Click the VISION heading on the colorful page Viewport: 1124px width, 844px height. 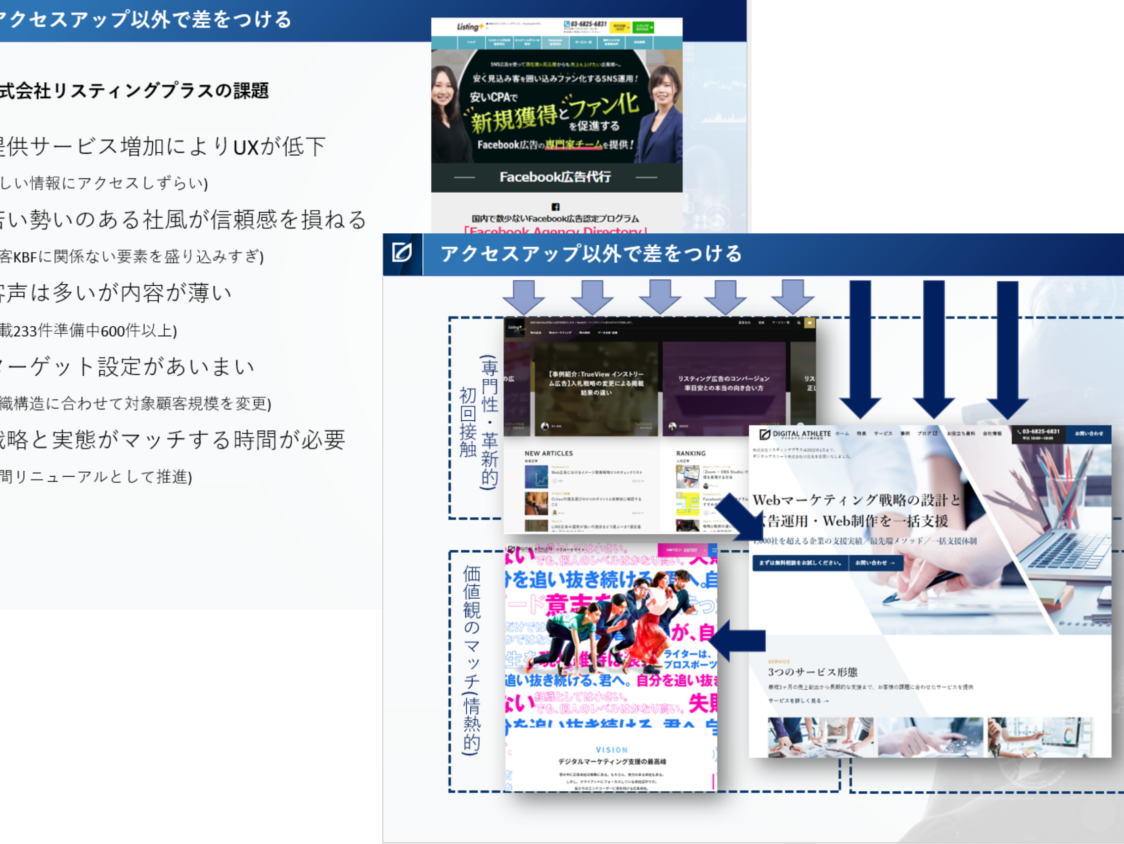coord(611,750)
